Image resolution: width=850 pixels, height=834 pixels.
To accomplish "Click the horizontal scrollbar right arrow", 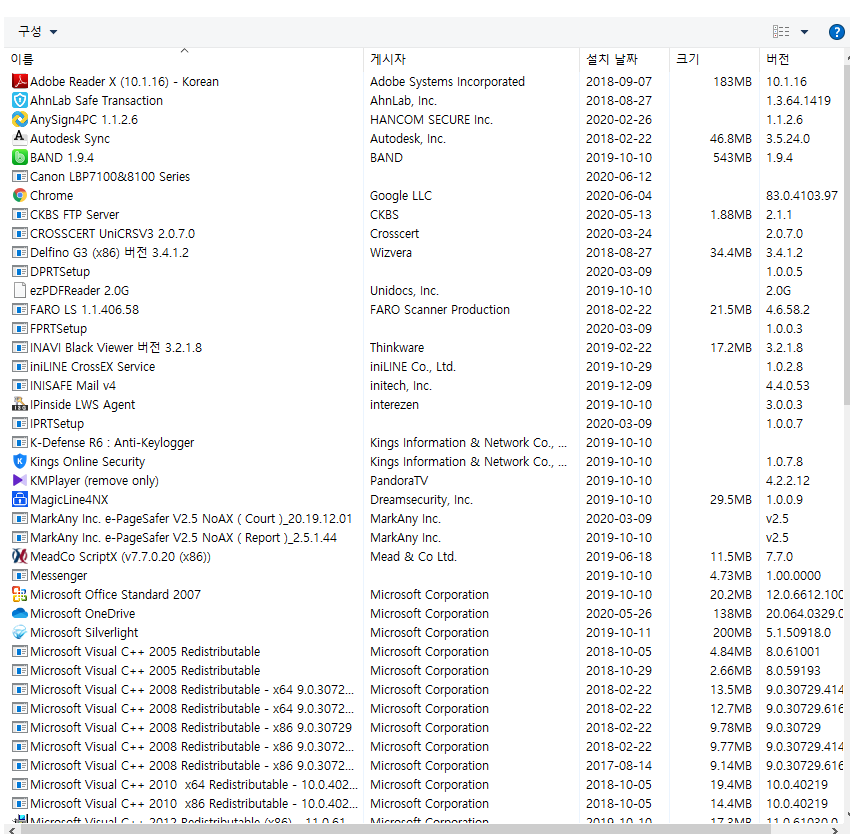I will click(835, 830).
